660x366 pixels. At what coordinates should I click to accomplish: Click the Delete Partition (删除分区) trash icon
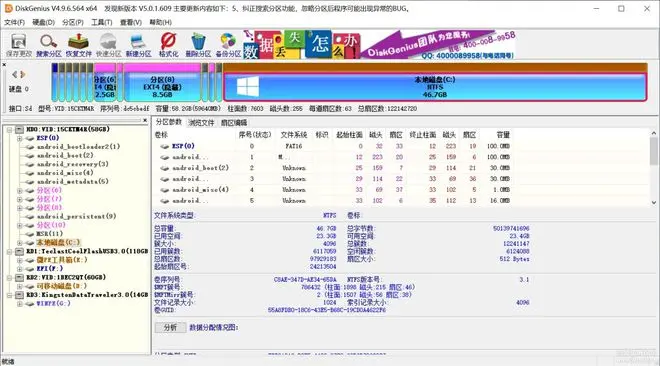198,45
